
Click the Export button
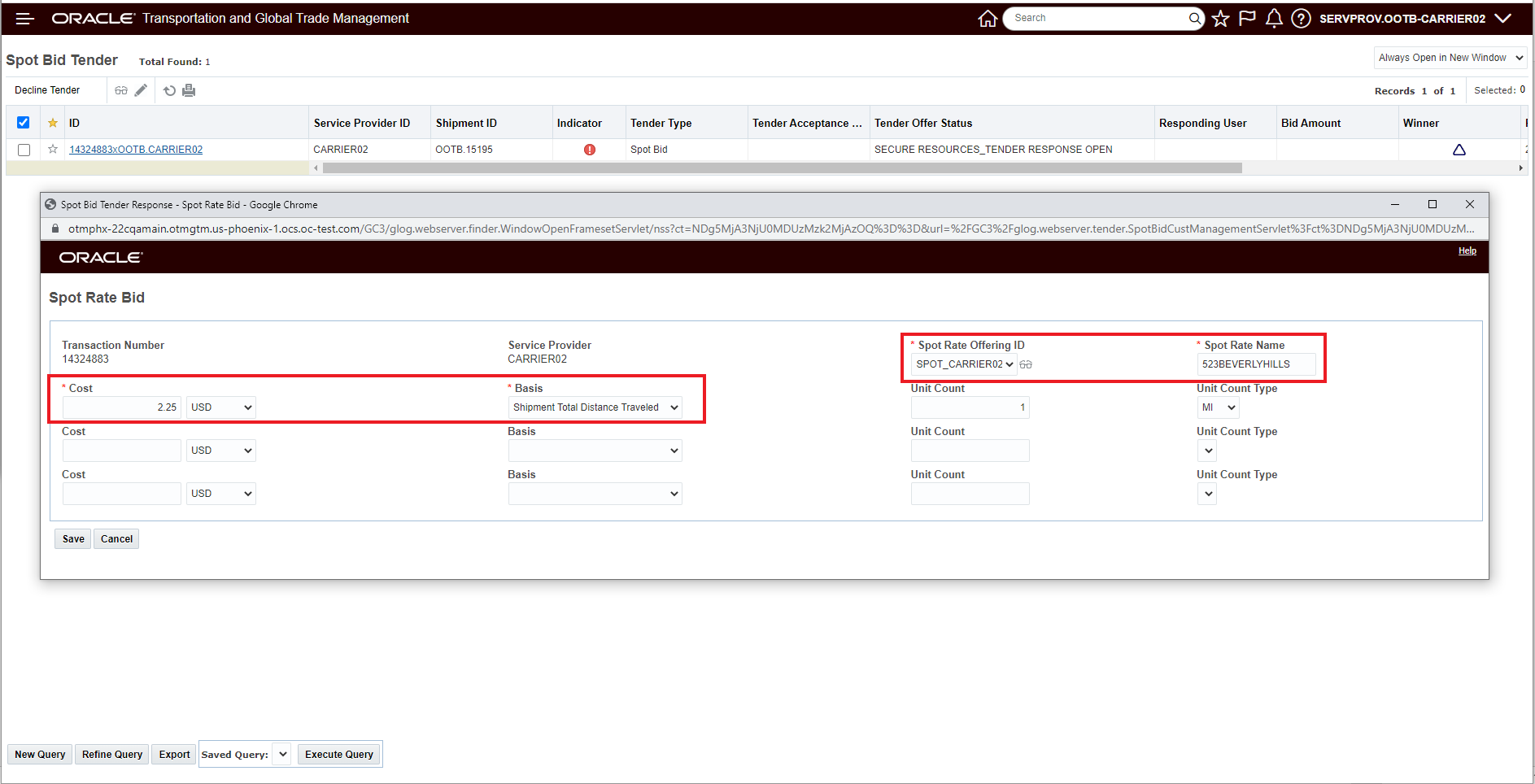click(174, 755)
